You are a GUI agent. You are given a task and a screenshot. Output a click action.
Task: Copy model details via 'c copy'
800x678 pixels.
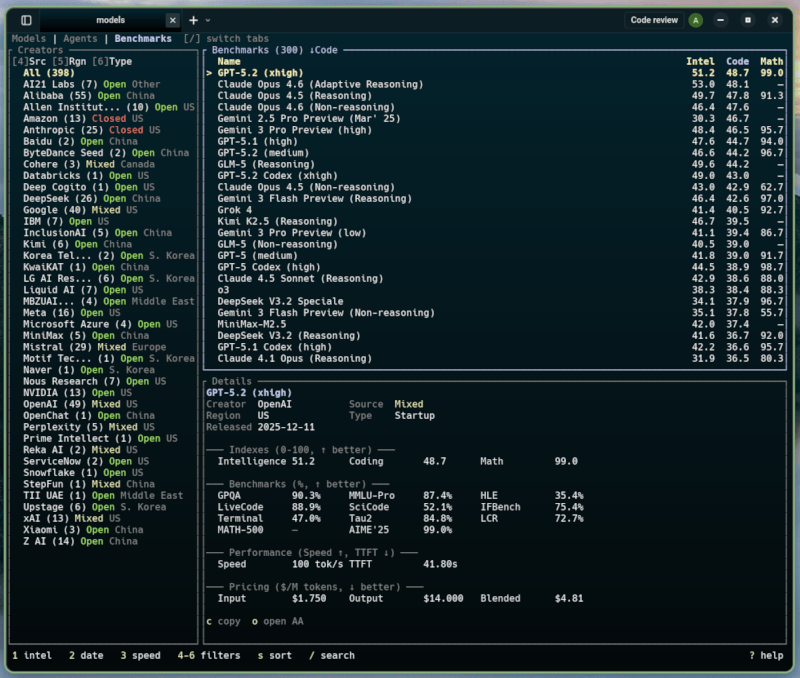click(223, 621)
